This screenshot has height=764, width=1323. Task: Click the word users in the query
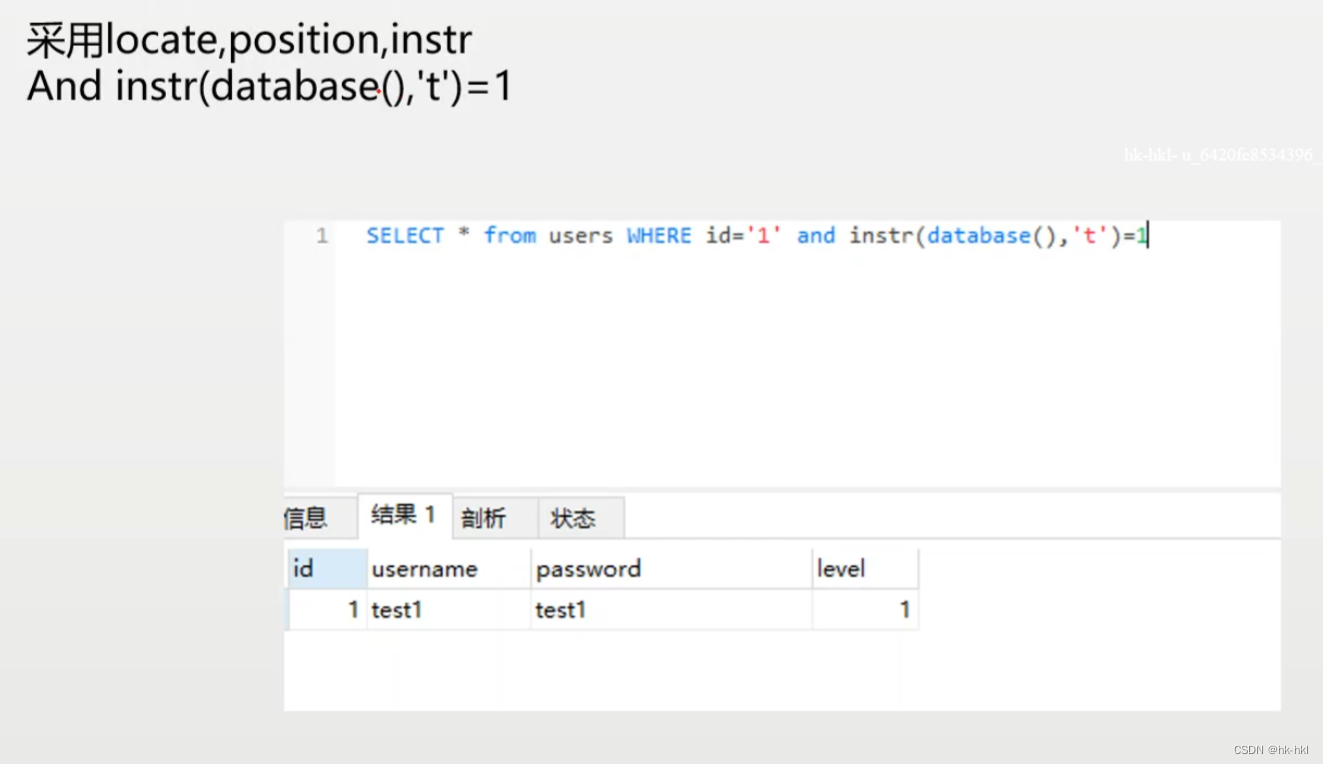(581, 236)
